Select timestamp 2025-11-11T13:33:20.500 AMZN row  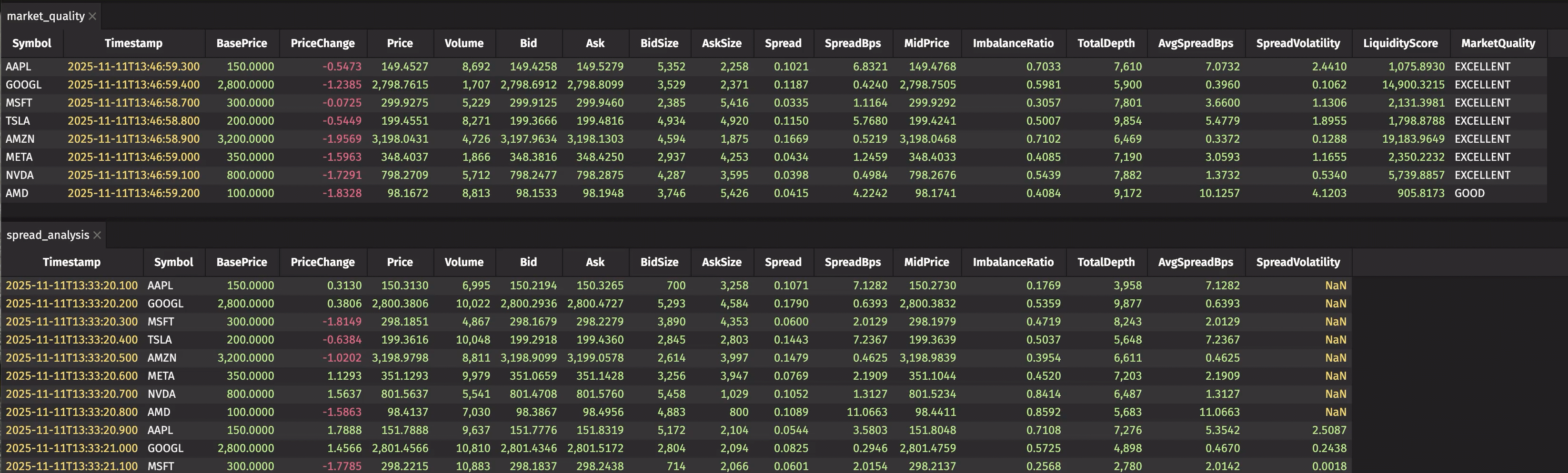71,357
